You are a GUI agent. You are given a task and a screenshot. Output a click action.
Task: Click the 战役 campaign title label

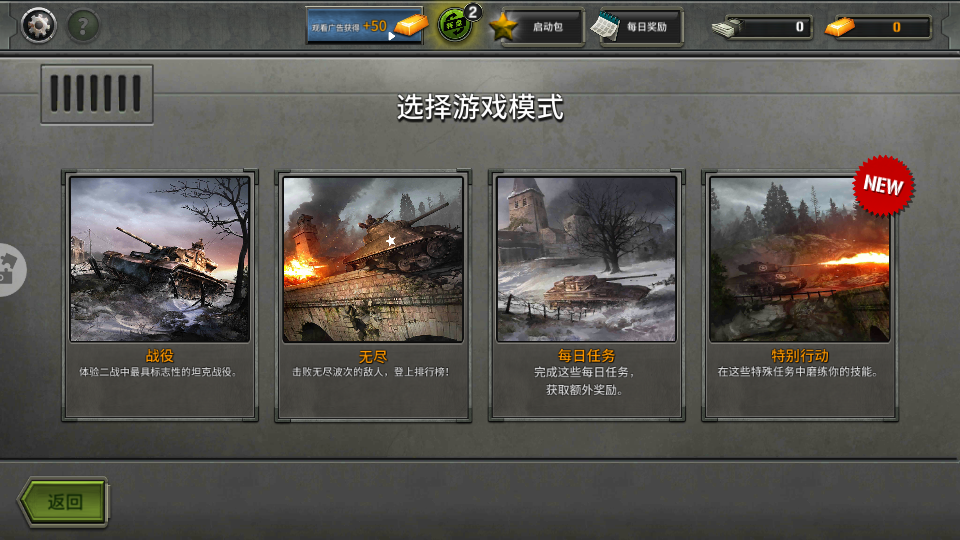pyautogui.click(x=160, y=356)
